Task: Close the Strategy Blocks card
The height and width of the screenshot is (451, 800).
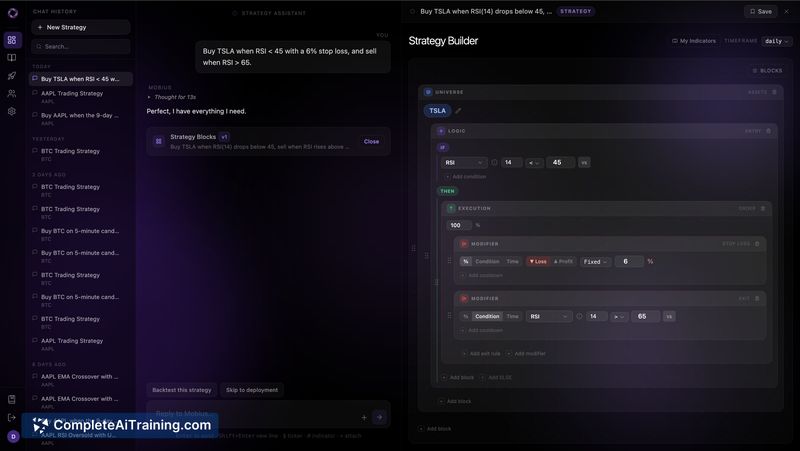Action: tap(371, 141)
